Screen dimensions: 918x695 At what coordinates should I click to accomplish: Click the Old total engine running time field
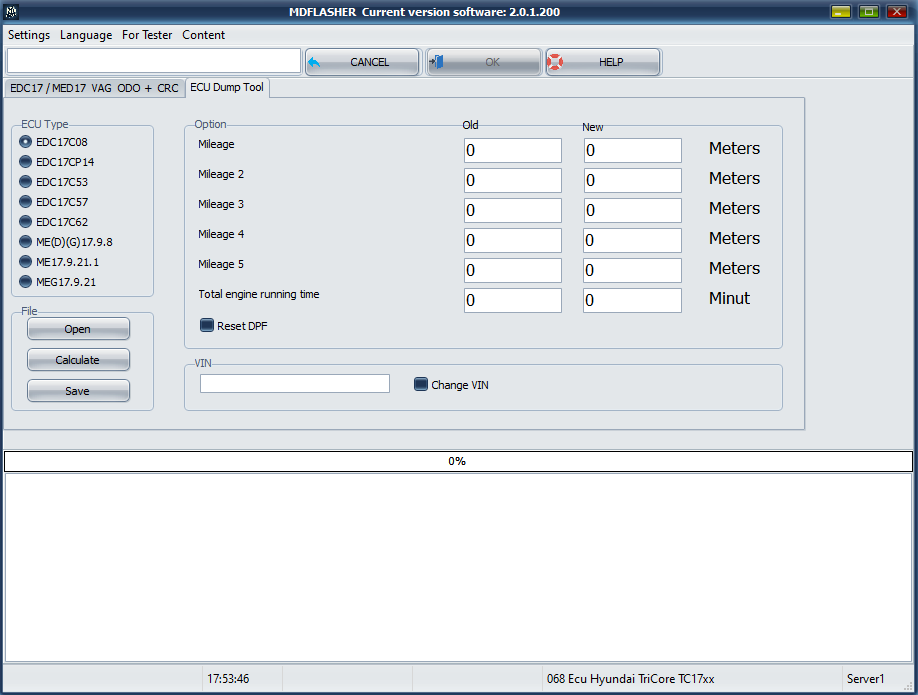pyautogui.click(x=512, y=301)
